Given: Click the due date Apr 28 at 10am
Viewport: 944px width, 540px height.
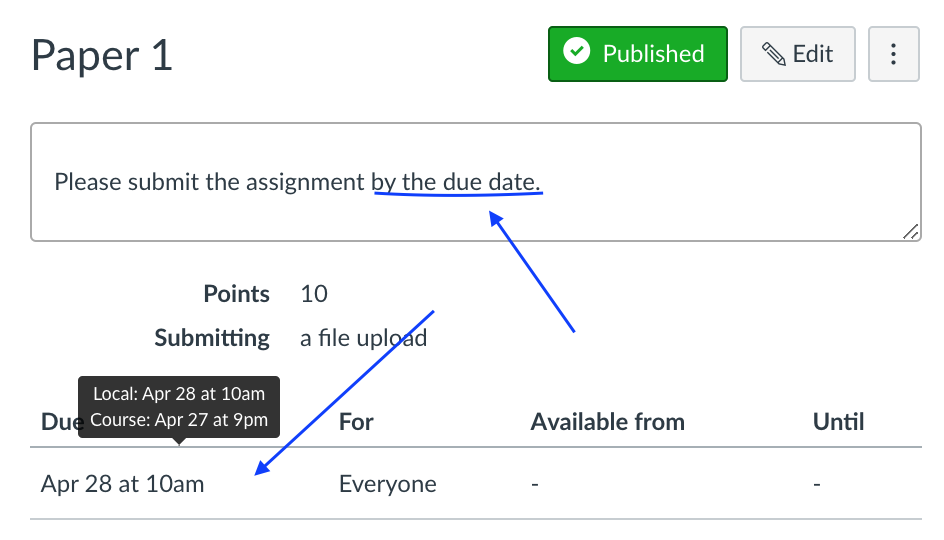Looking at the screenshot, I should coord(122,485).
